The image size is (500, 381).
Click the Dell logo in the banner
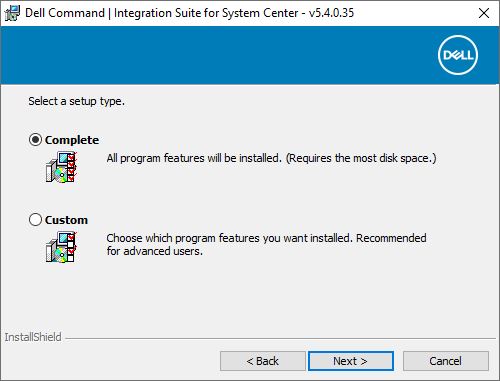pos(458,55)
